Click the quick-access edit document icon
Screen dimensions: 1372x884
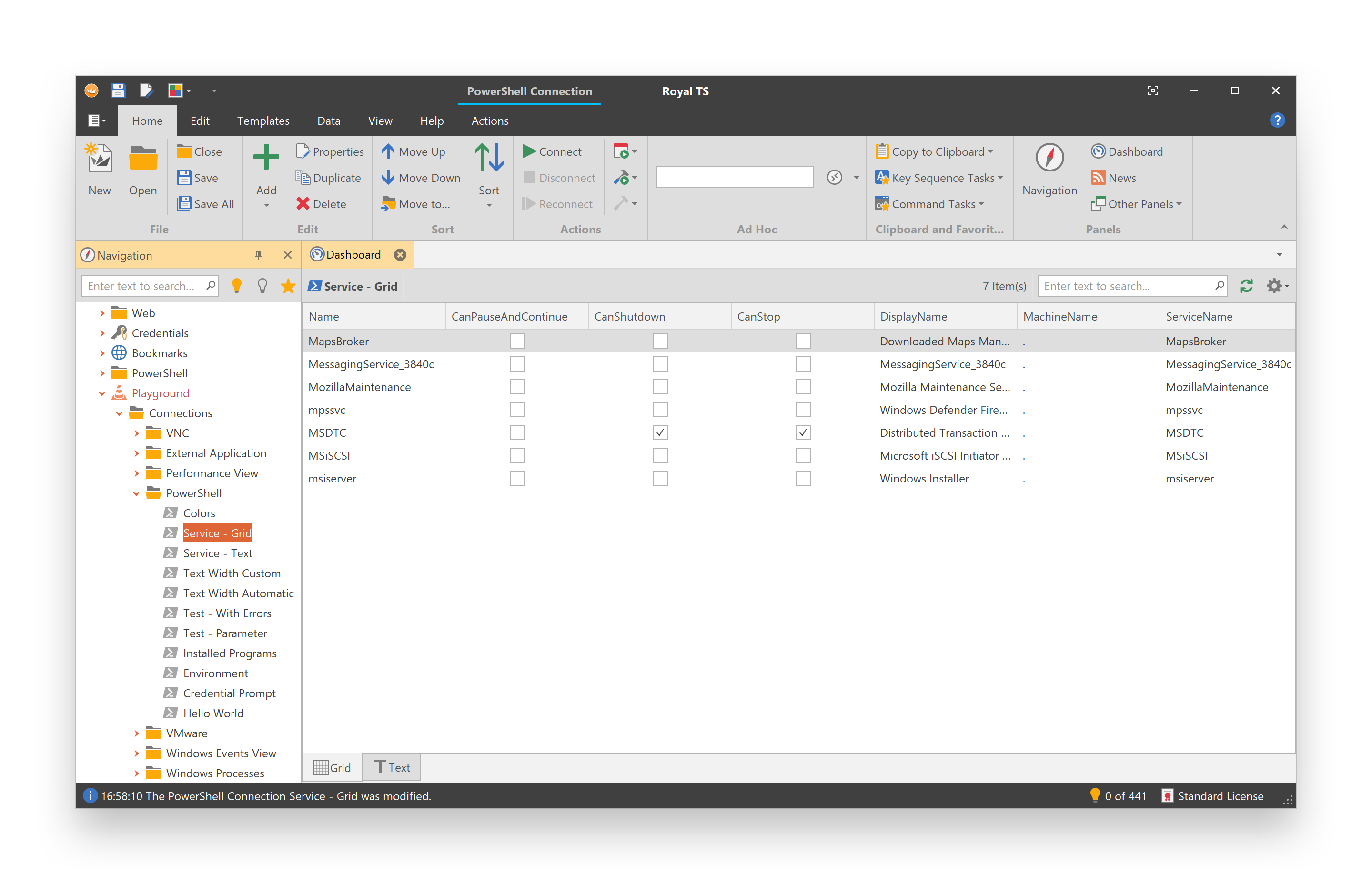(x=146, y=90)
